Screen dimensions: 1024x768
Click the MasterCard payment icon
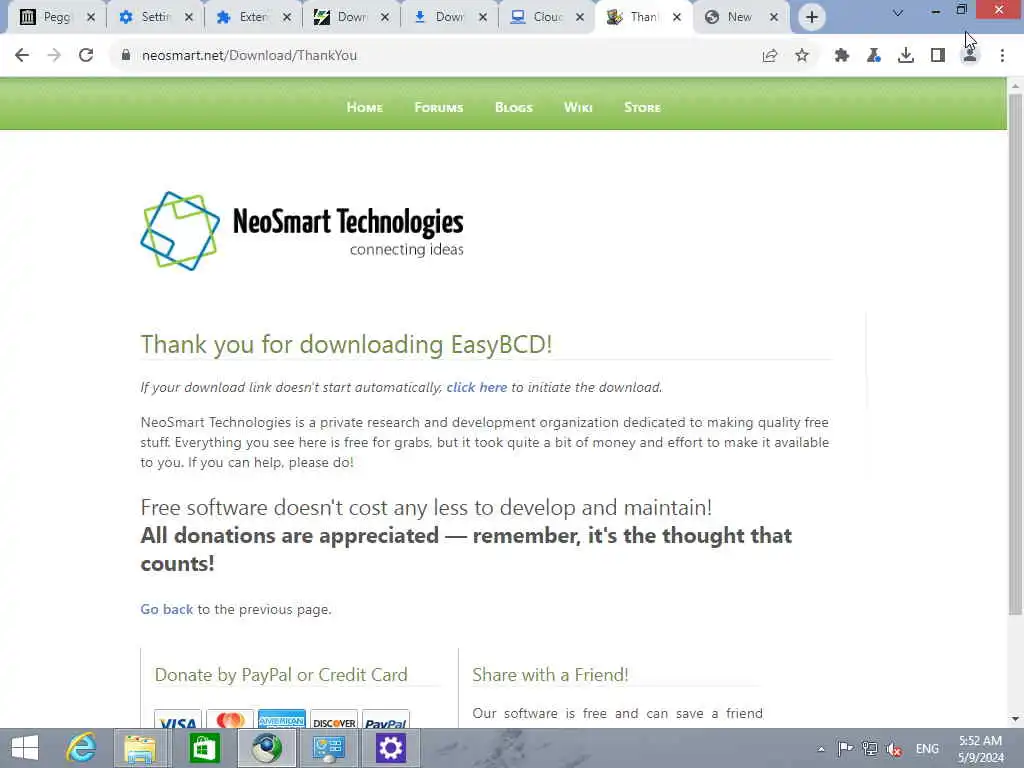pos(230,720)
